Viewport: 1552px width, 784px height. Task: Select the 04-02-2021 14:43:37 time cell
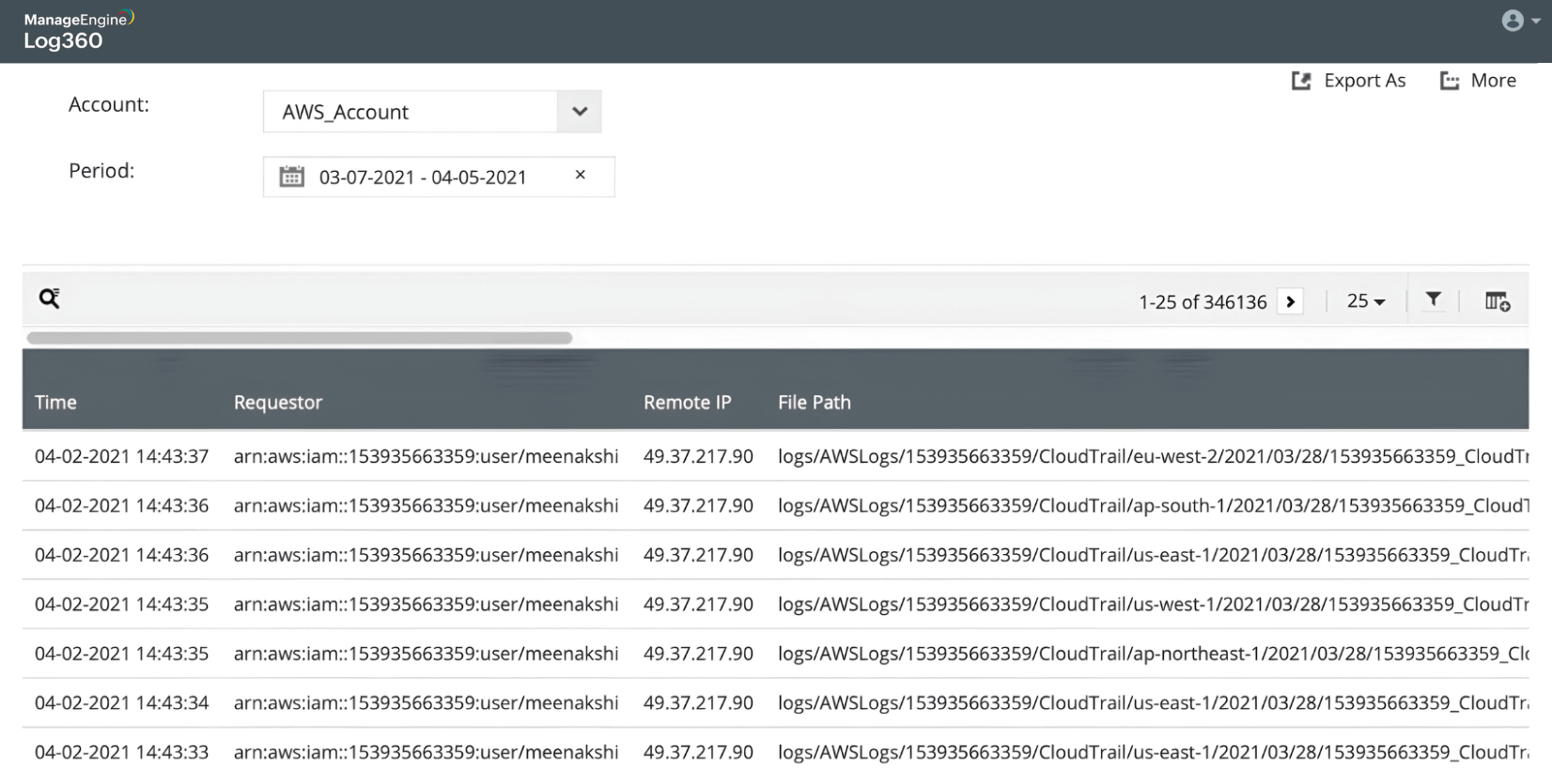coord(122,456)
